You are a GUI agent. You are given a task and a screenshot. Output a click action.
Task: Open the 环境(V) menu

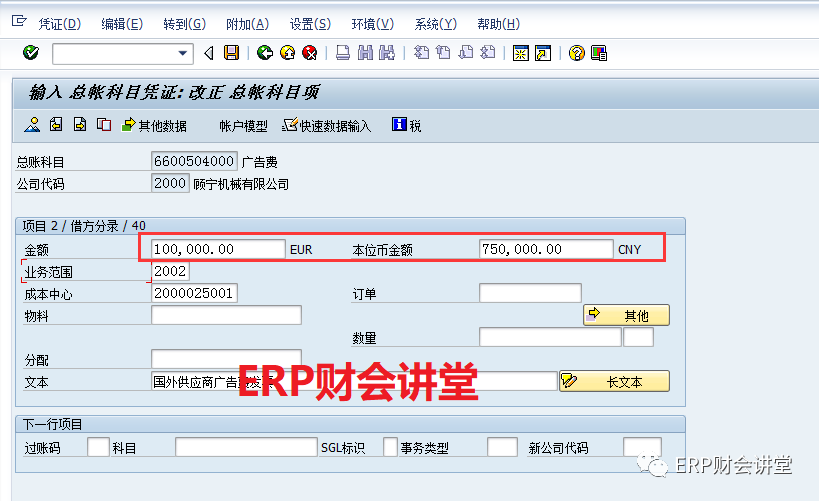[372, 24]
